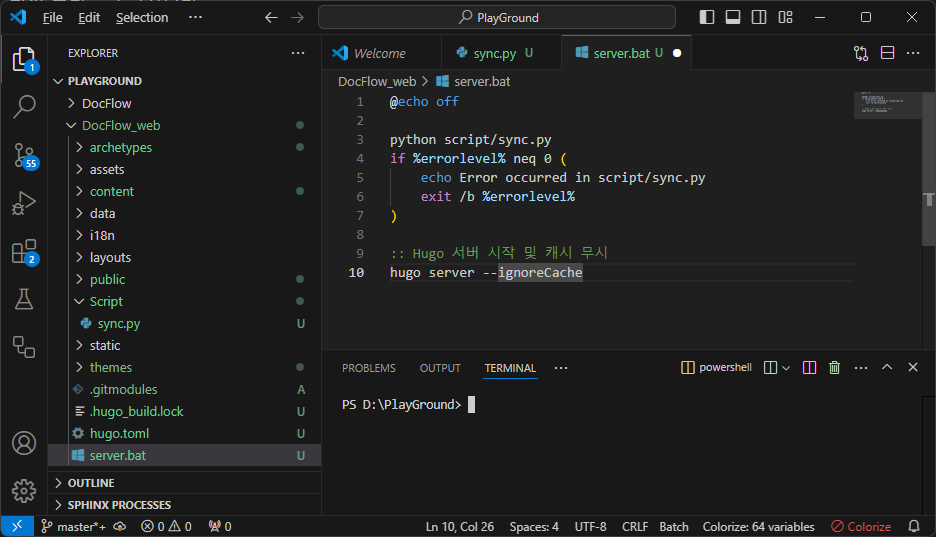This screenshot has width=936, height=537.
Task: Open Source Control view with 55 changes
Action: pos(25,156)
